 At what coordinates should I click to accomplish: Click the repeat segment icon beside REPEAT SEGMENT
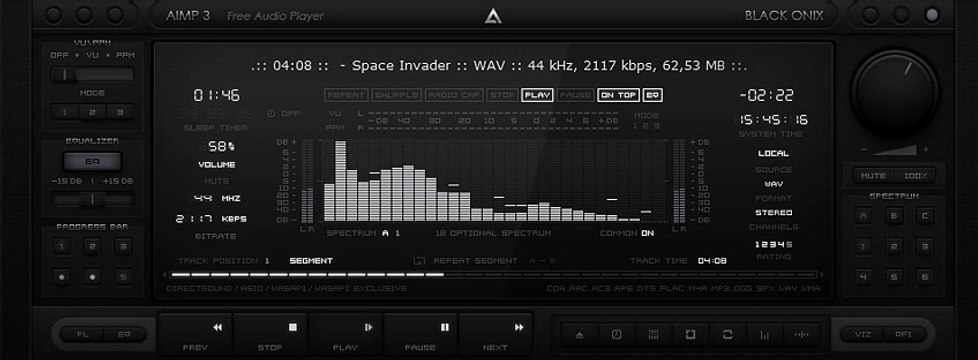click(x=419, y=261)
